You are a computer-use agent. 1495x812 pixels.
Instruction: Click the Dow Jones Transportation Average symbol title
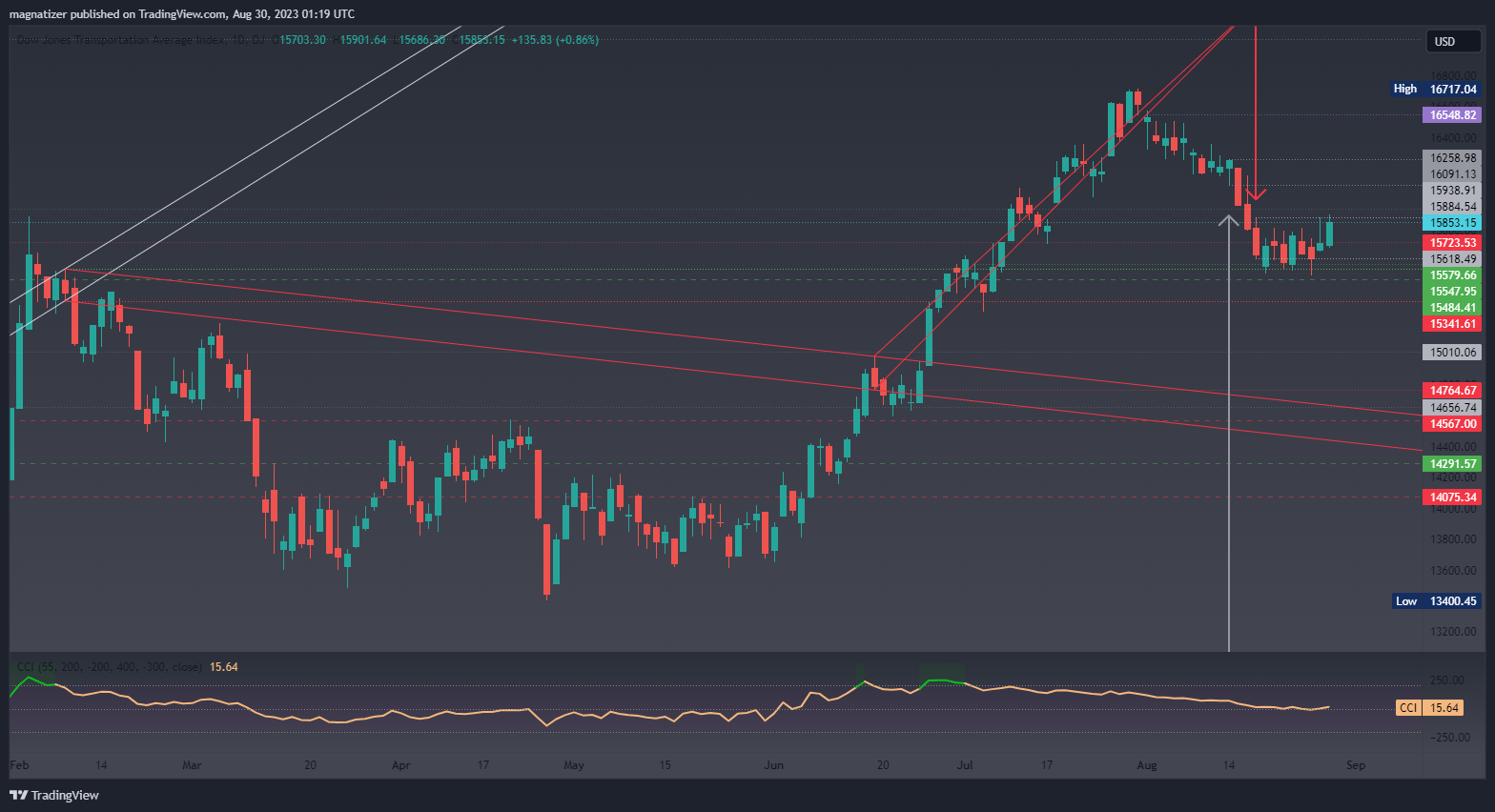tap(133, 40)
